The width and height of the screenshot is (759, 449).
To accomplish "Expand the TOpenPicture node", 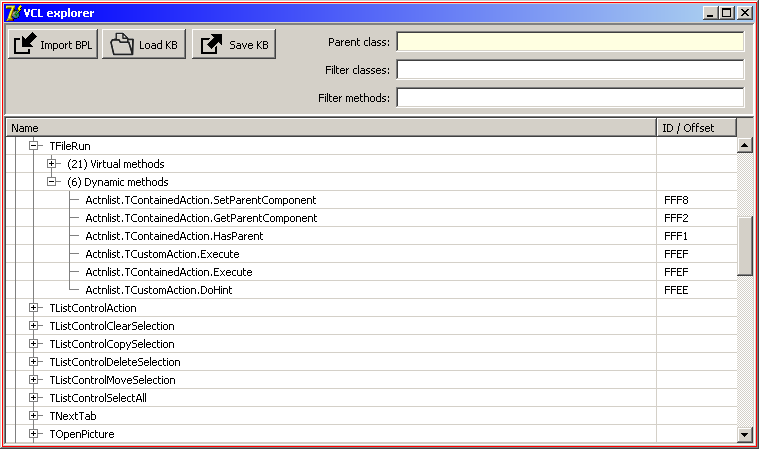I will pos(33,434).
